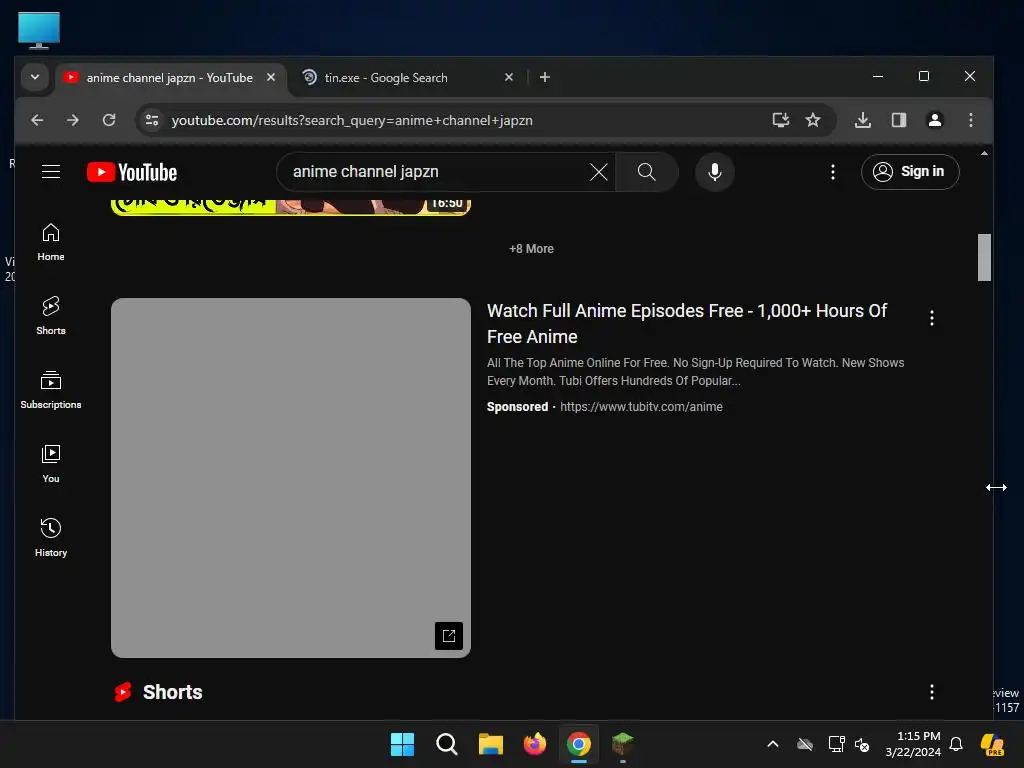Open ad in new window icon

449,635
